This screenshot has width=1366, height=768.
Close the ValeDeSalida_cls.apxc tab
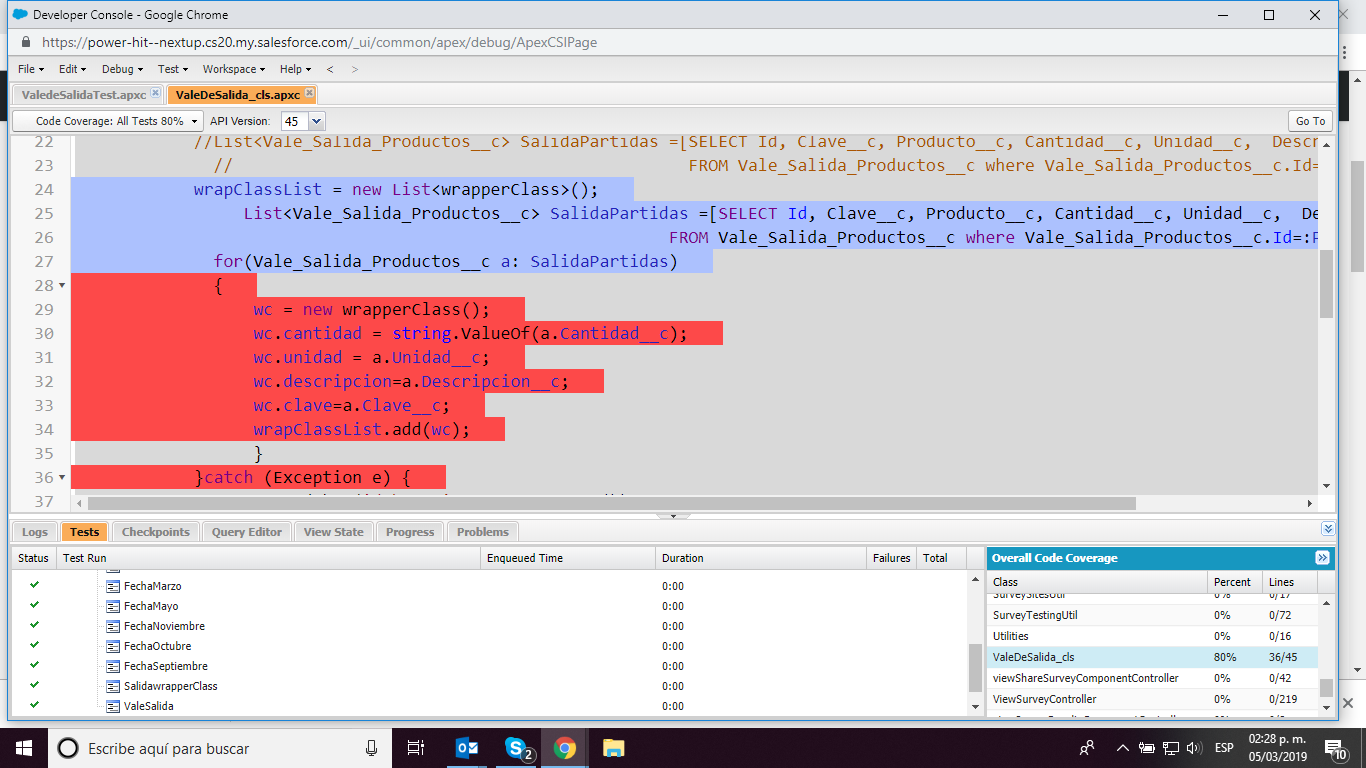click(309, 93)
